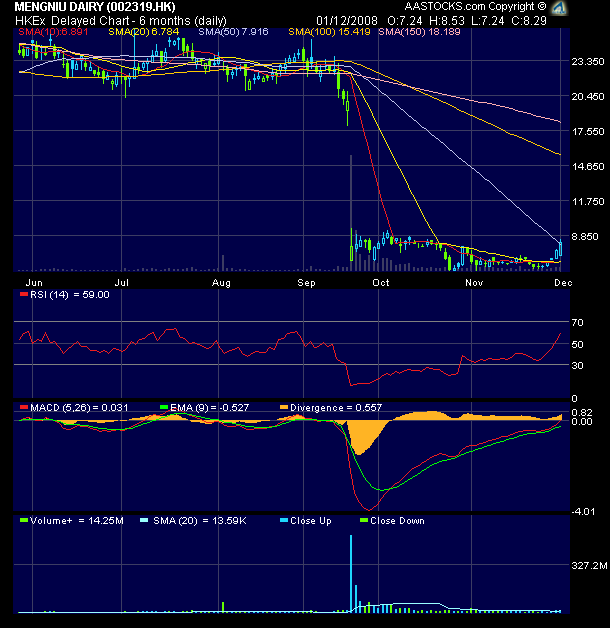
Task: Click the red SMA(10) legend marker
Action: 22,32
